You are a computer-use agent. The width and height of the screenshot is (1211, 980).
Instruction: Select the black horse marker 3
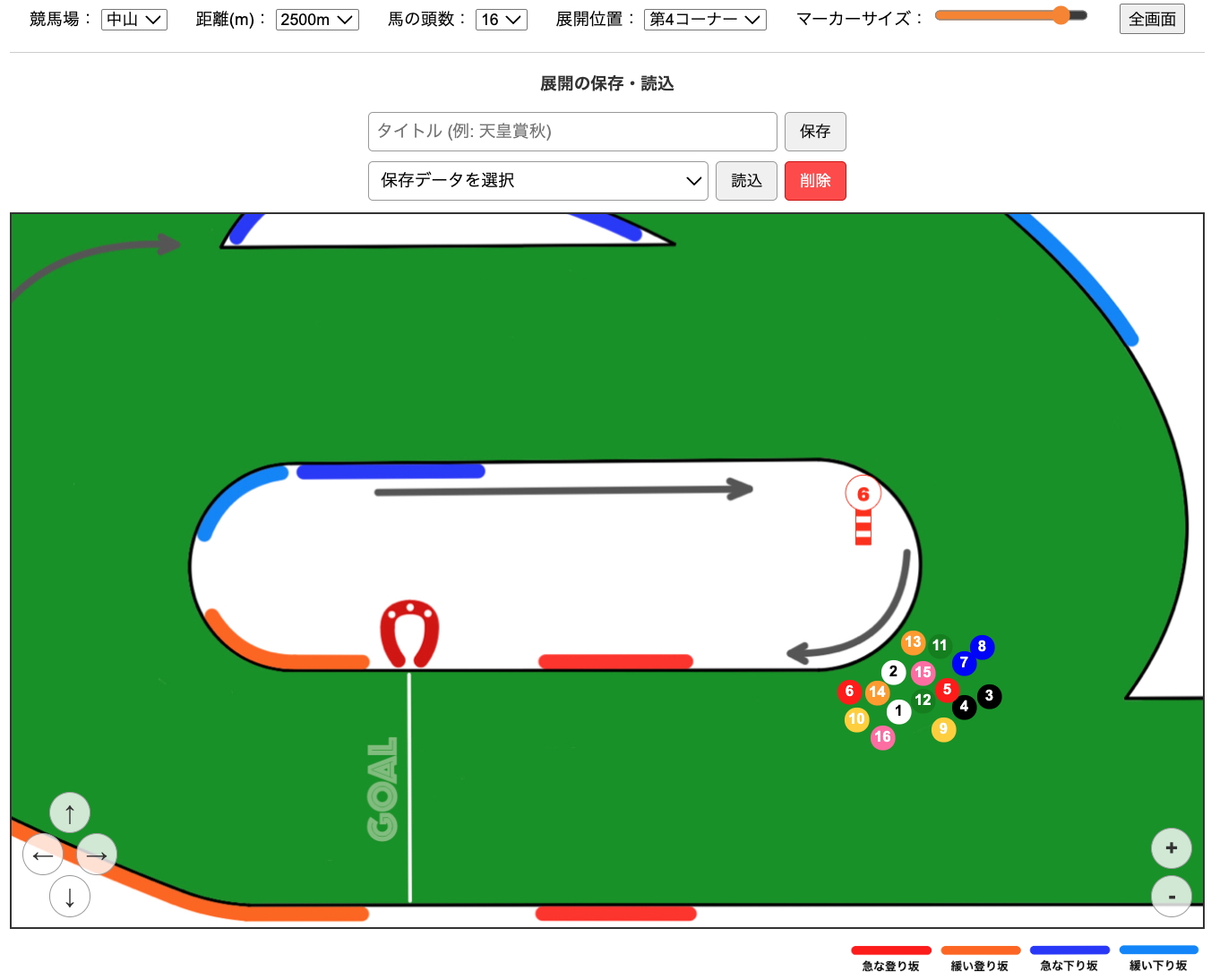click(989, 696)
